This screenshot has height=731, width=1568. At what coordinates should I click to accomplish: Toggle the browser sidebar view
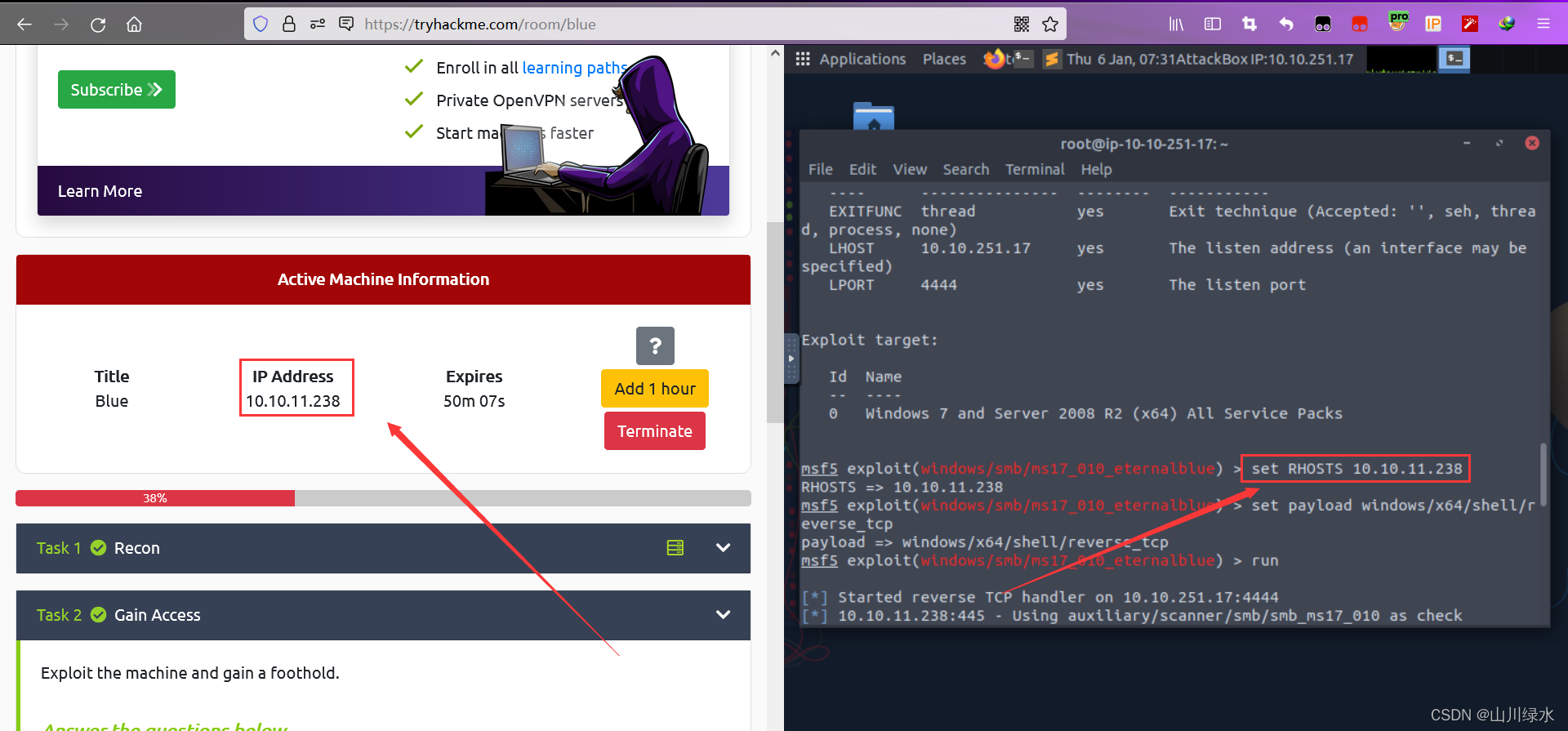tap(1213, 25)
